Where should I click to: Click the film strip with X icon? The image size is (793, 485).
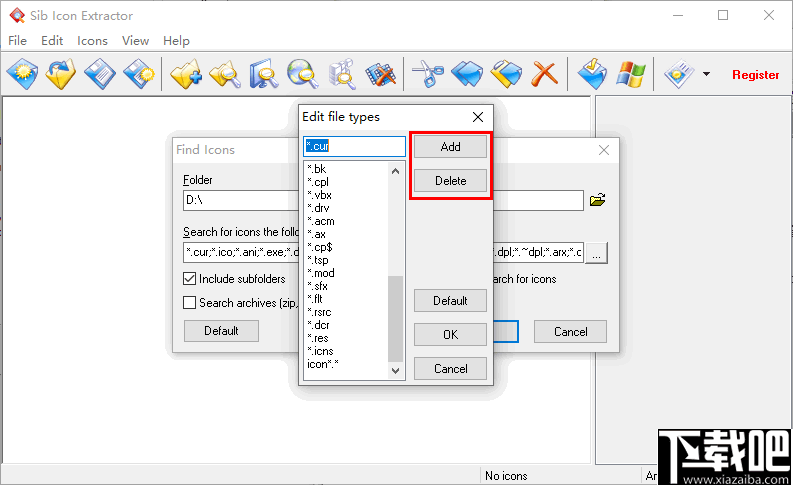[x=380, y=74]
